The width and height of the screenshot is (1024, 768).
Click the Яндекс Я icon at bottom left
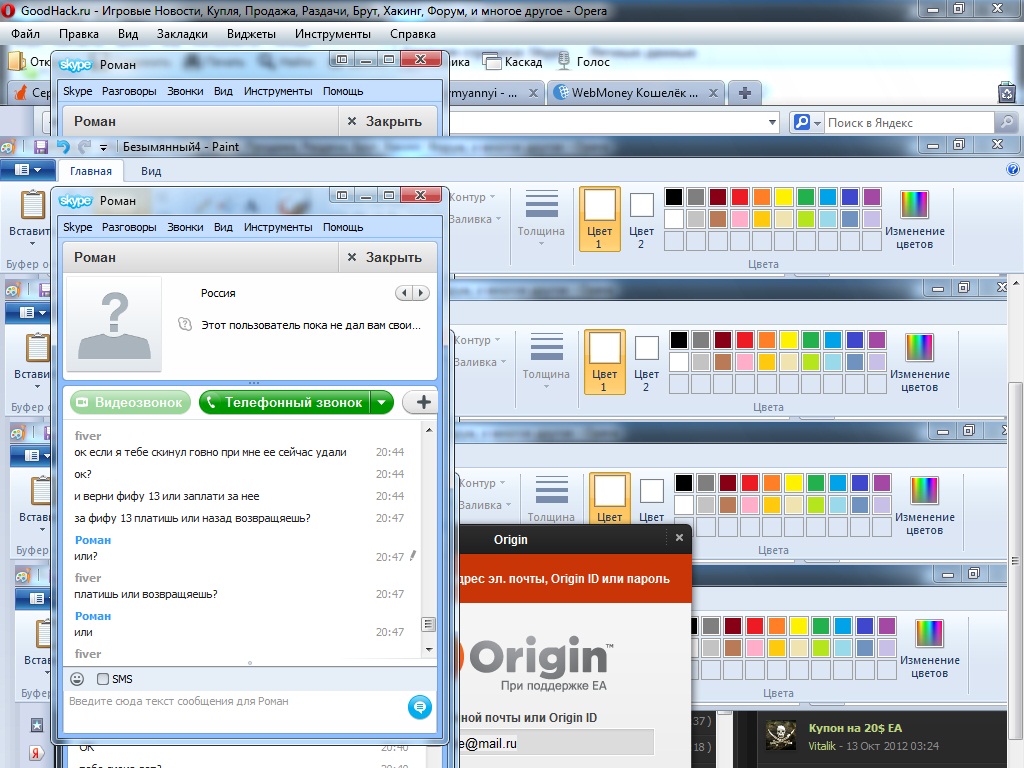coord(37,753)
